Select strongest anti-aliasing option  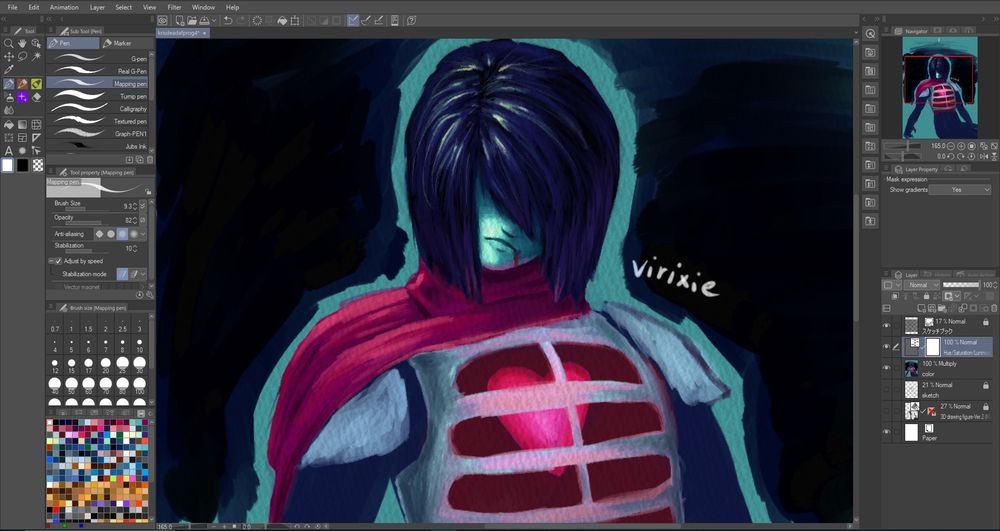click(133, 234)
